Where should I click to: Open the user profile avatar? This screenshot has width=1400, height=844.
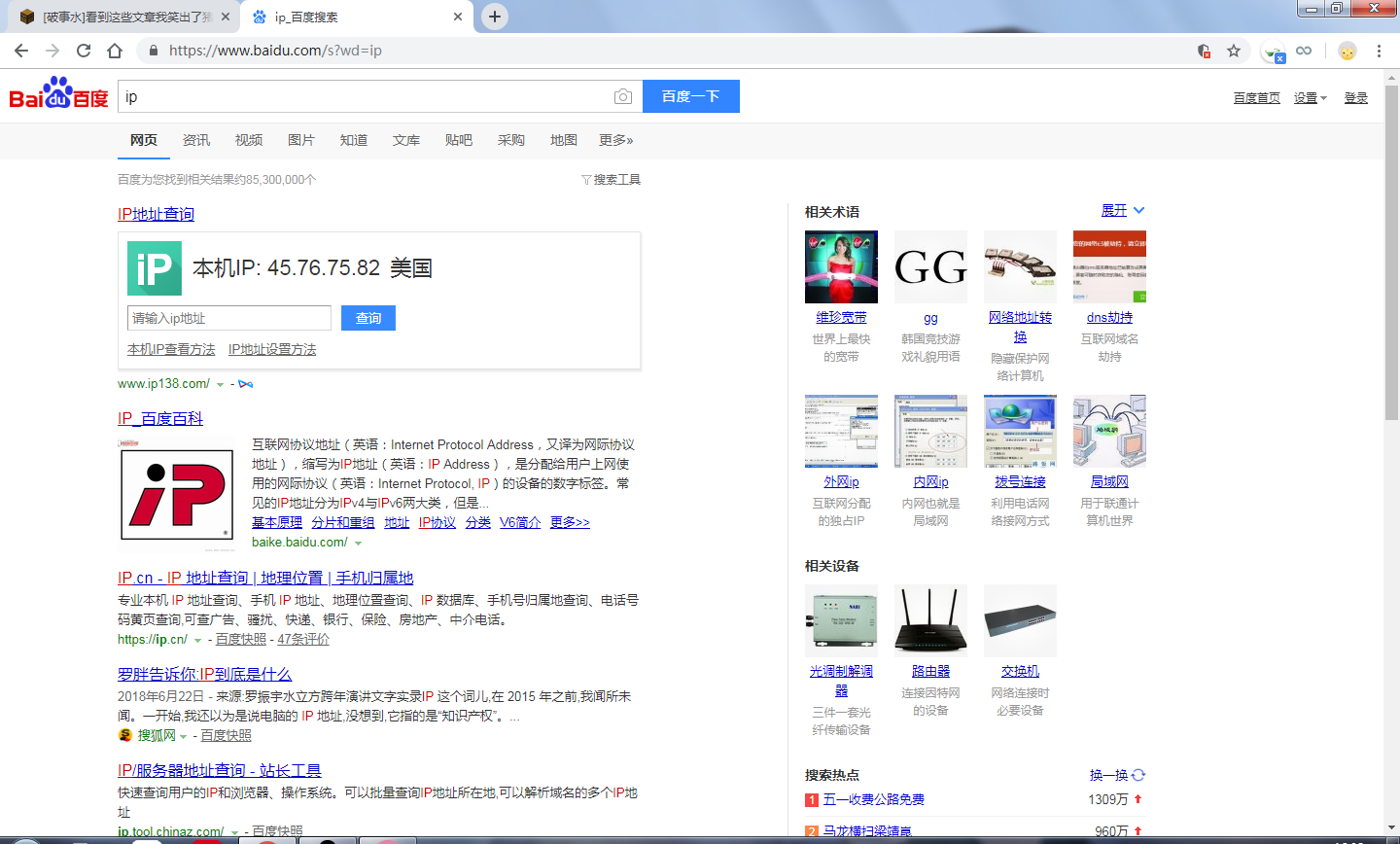pyautogui.click(x=1347, y=51)
